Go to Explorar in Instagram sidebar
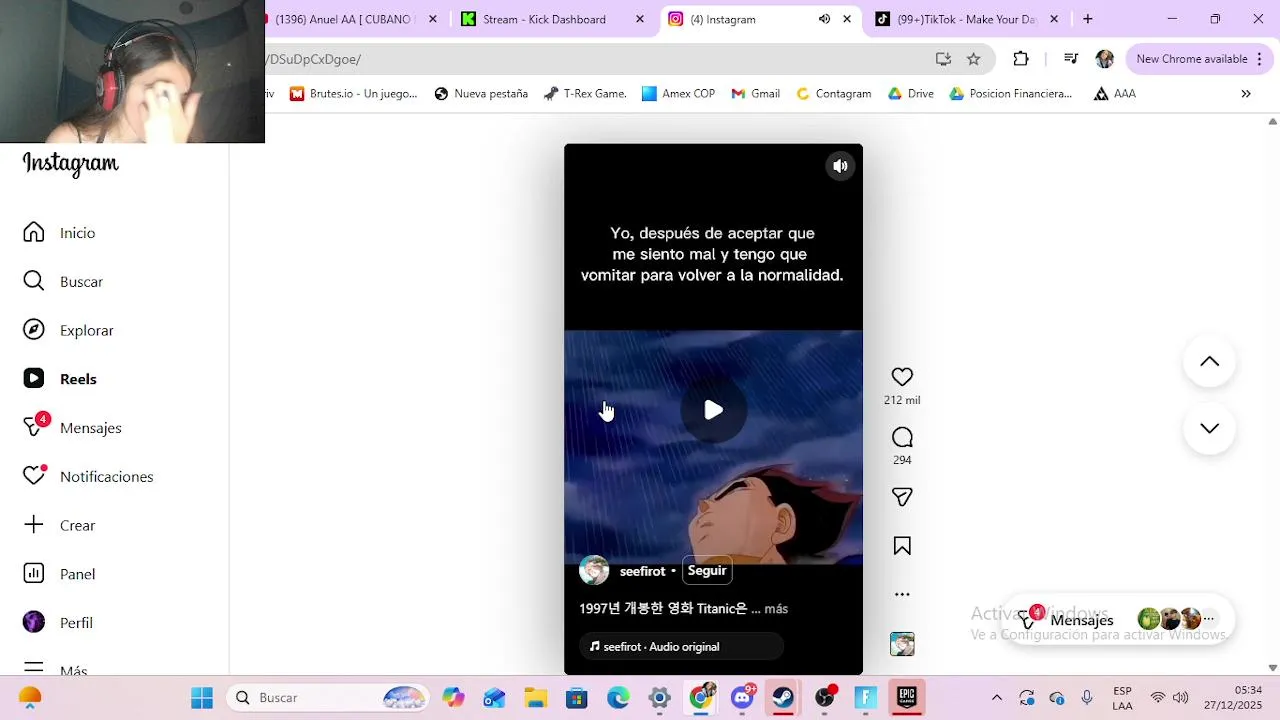Viewport: 1280px width, 720px height. pos(68,330)
